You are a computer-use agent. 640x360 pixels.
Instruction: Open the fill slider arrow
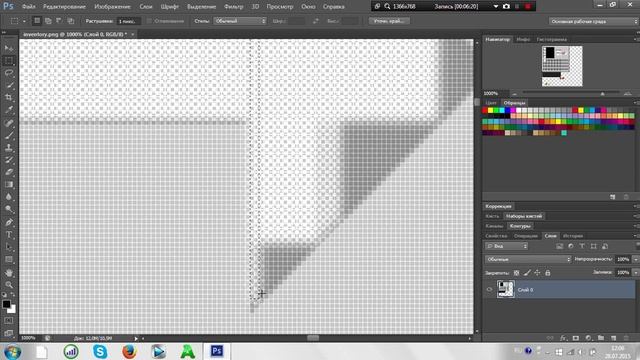pyautogui.click(x=636, y=272)
